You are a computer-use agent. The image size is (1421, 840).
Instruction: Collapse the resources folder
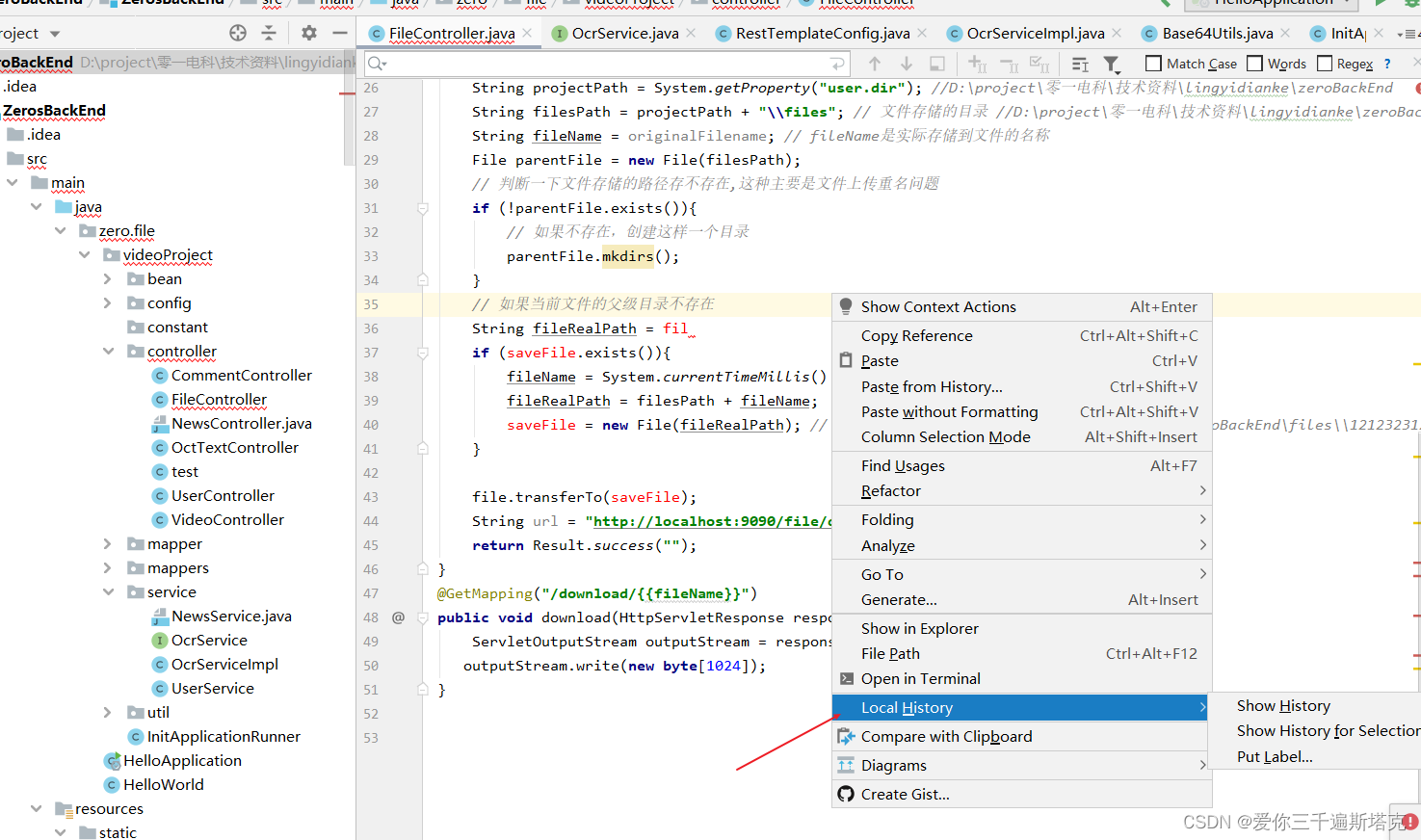(x=37, y=809)
